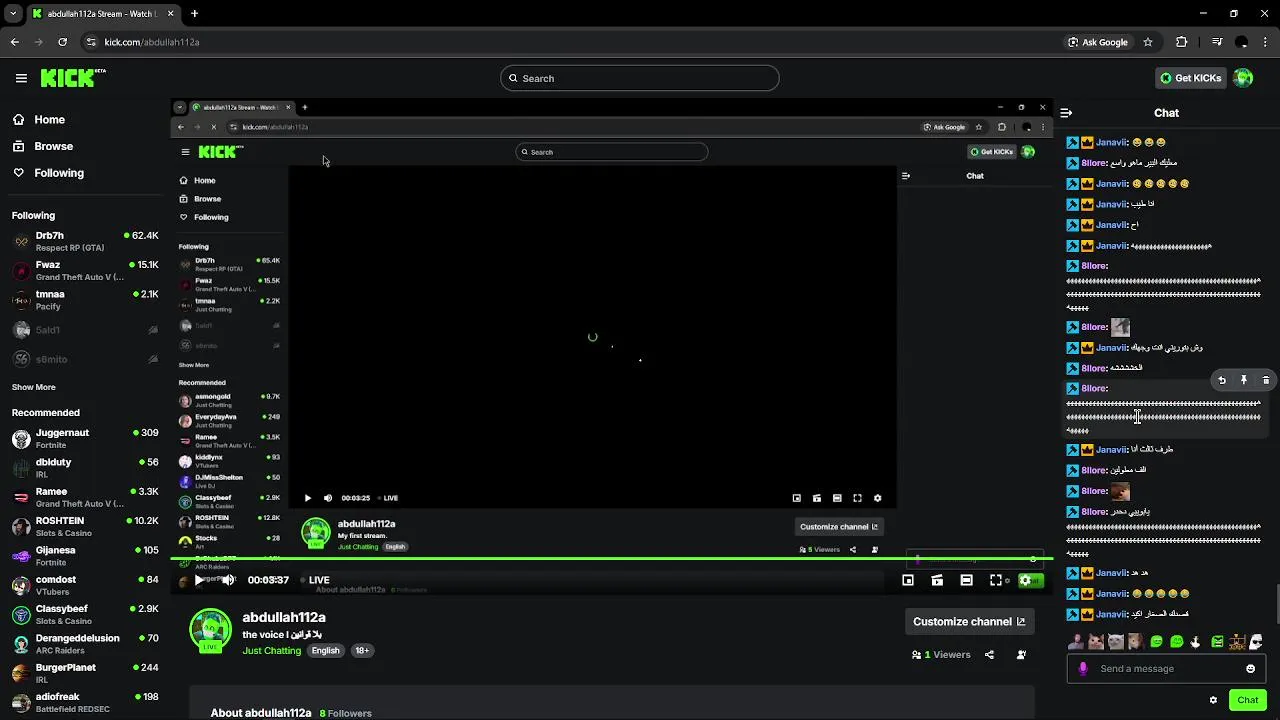This screenshot has width=1280, height=720.
Task: Click the Send a message field
Action: click(1166, 669)
